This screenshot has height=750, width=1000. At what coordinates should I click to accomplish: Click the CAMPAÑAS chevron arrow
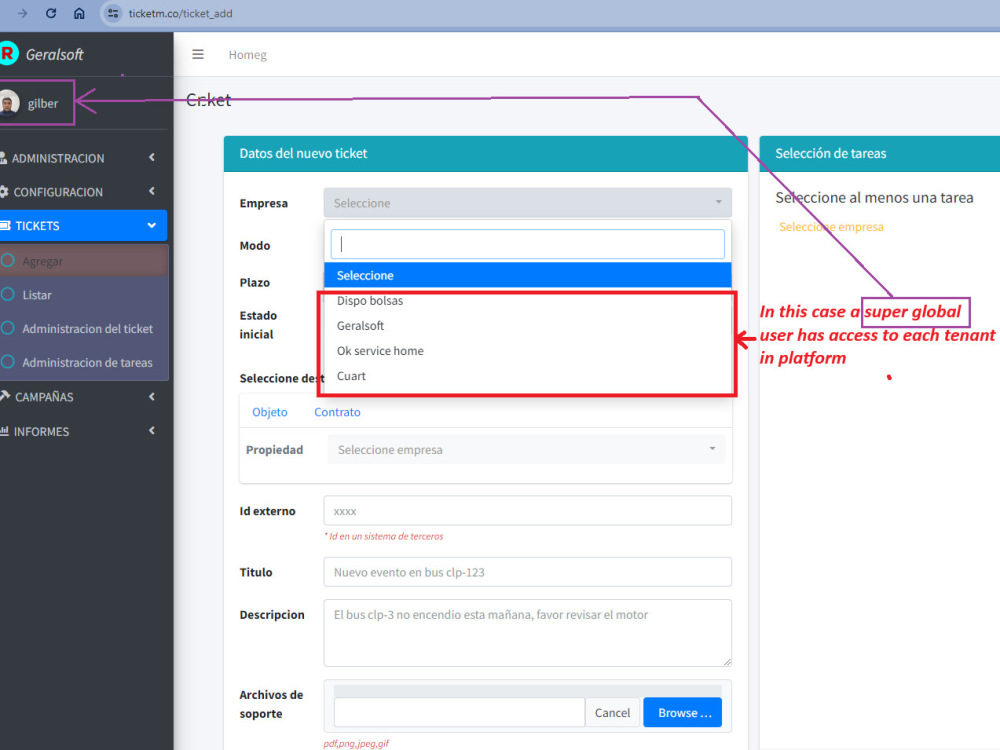coord(152,396)
